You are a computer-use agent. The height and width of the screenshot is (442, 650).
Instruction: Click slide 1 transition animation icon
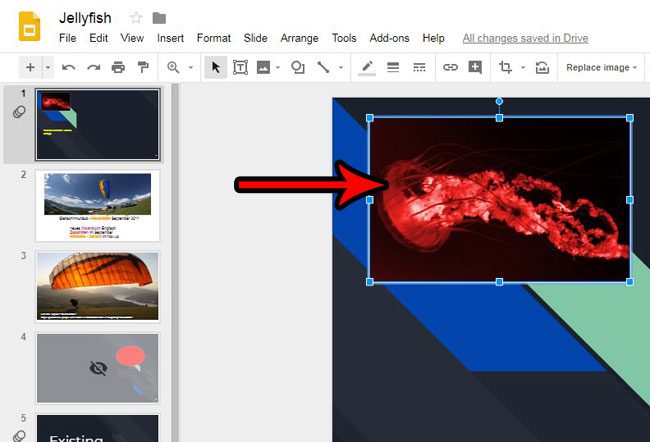pyautogui.click(x=19, y=112)
